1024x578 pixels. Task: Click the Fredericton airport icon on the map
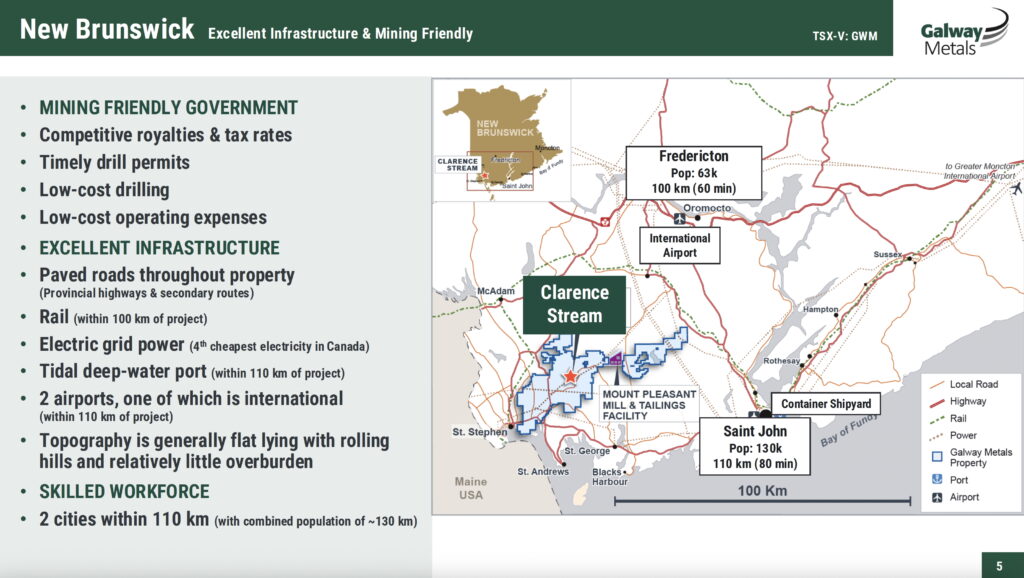[680, 217]
